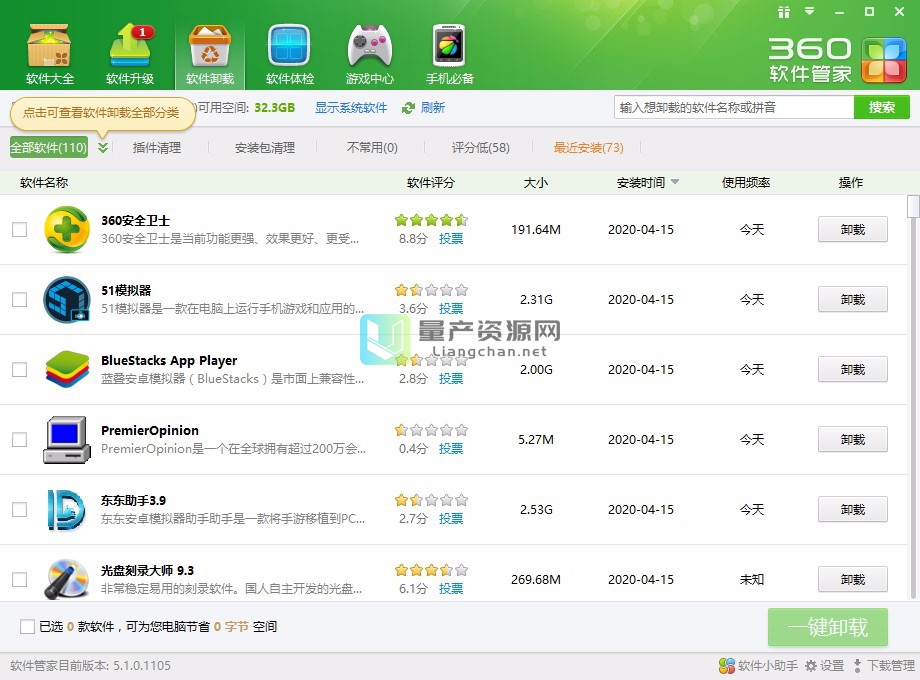Open 下载管理 download manager icon
920x680 pixels.
tap(857, 665)
